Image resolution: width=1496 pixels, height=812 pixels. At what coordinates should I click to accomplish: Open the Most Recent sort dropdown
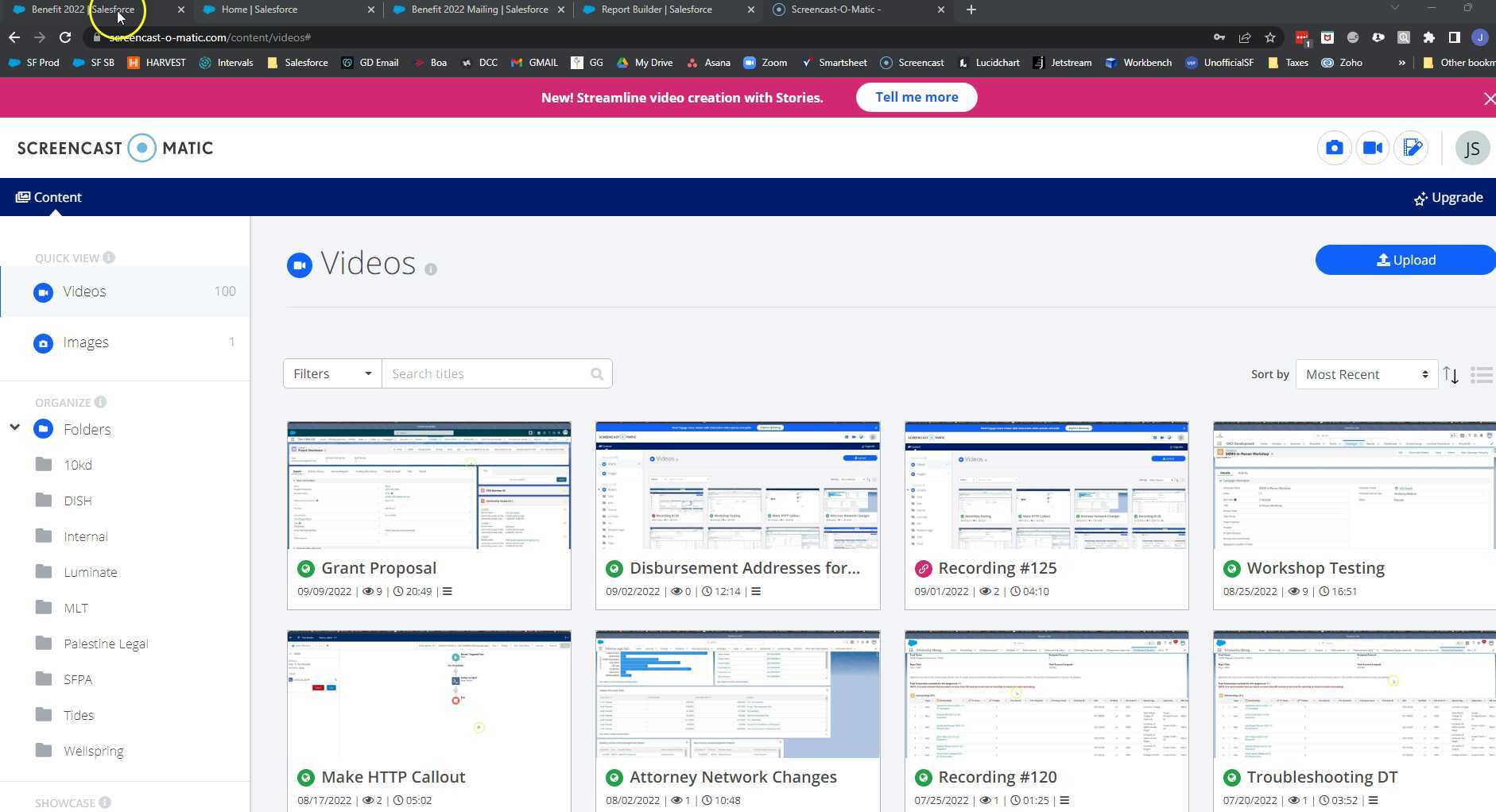(x=1366, y=375)
